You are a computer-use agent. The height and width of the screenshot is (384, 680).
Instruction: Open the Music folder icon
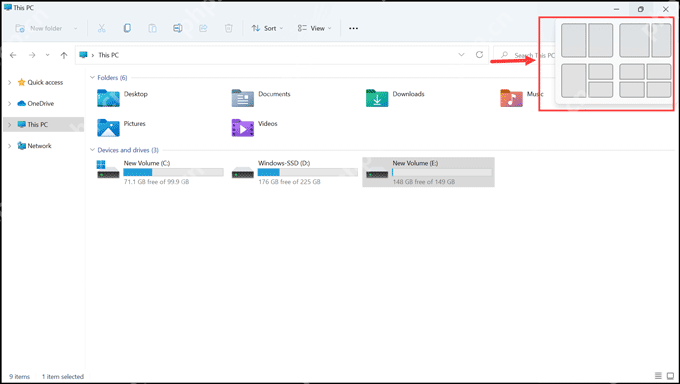pos(511,98)
